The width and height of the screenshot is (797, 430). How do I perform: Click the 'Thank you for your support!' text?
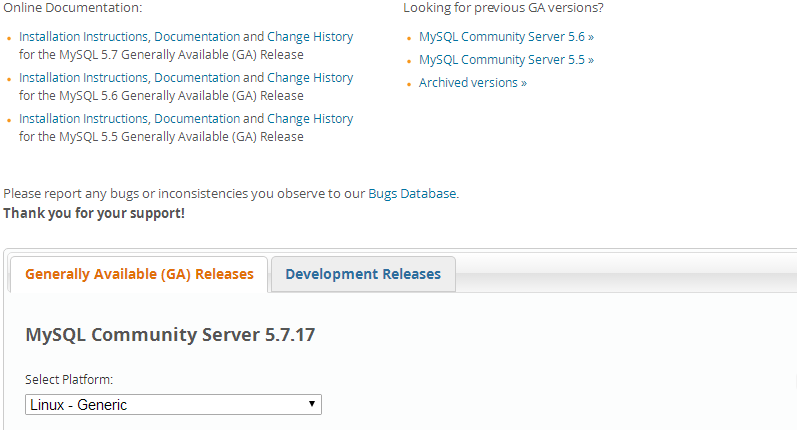tap(94, 213)
